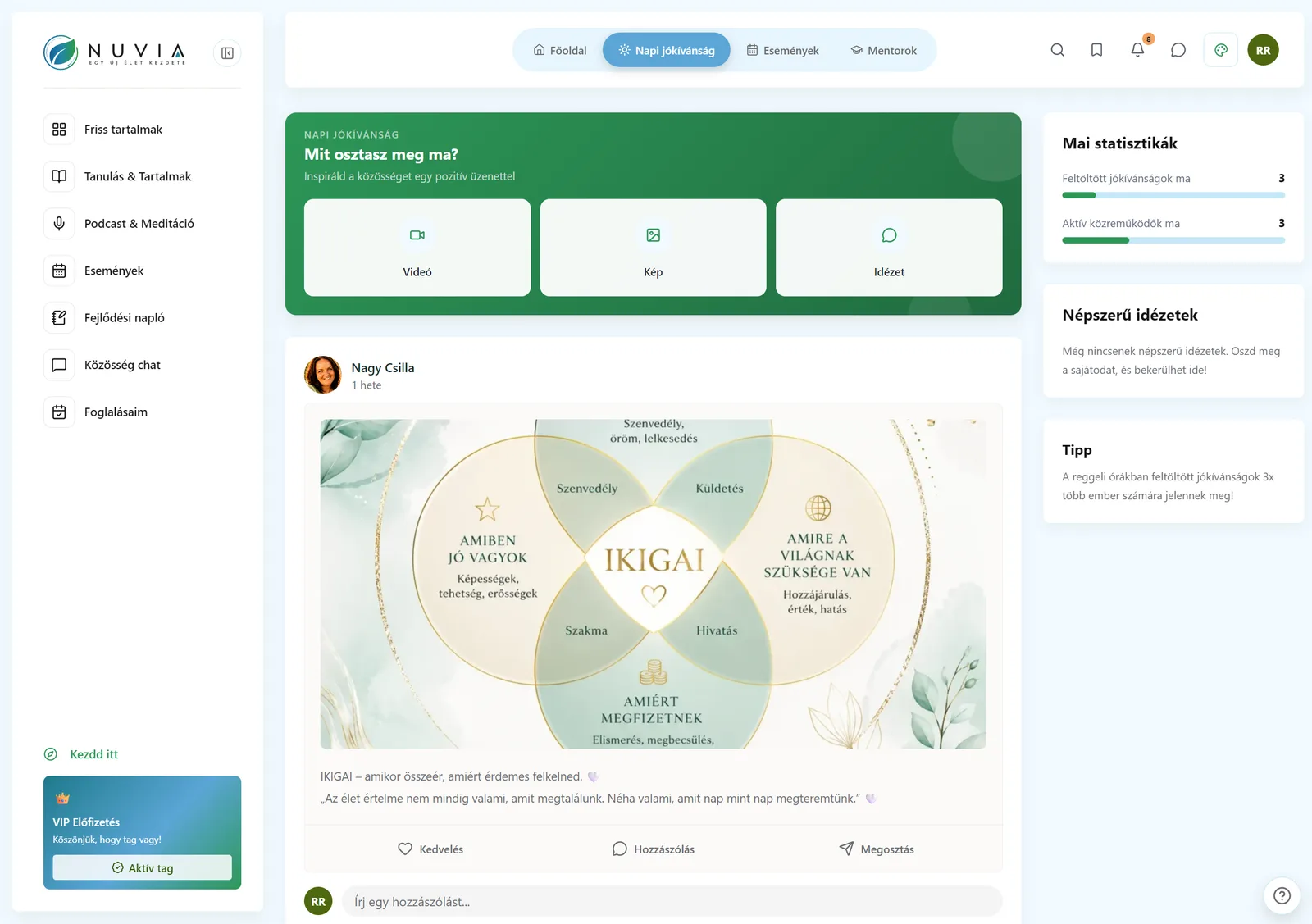Click the 'Népszerű idézetek' heading
1312x924 pixels.
pos(1130,316)
